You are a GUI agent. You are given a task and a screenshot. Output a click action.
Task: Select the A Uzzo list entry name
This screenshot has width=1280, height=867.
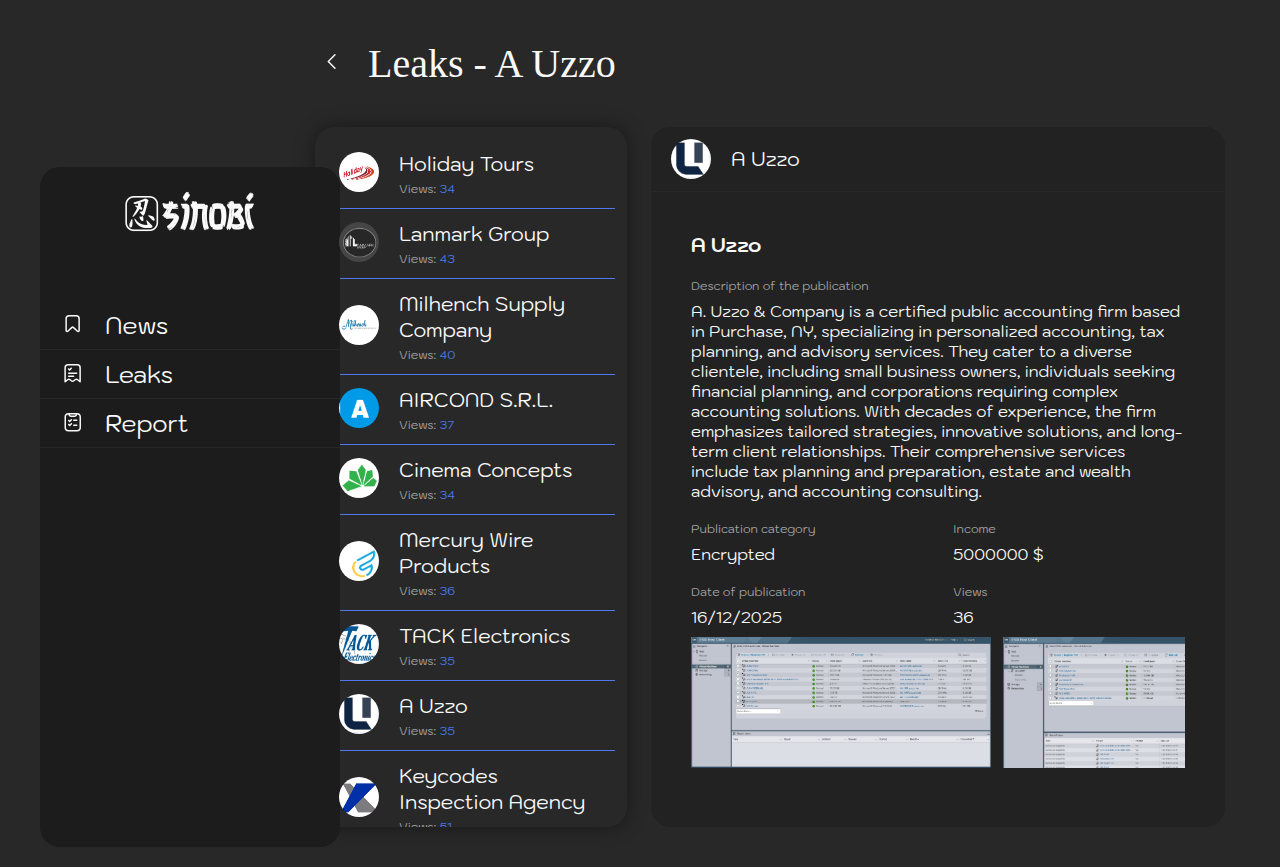(433, 706)
